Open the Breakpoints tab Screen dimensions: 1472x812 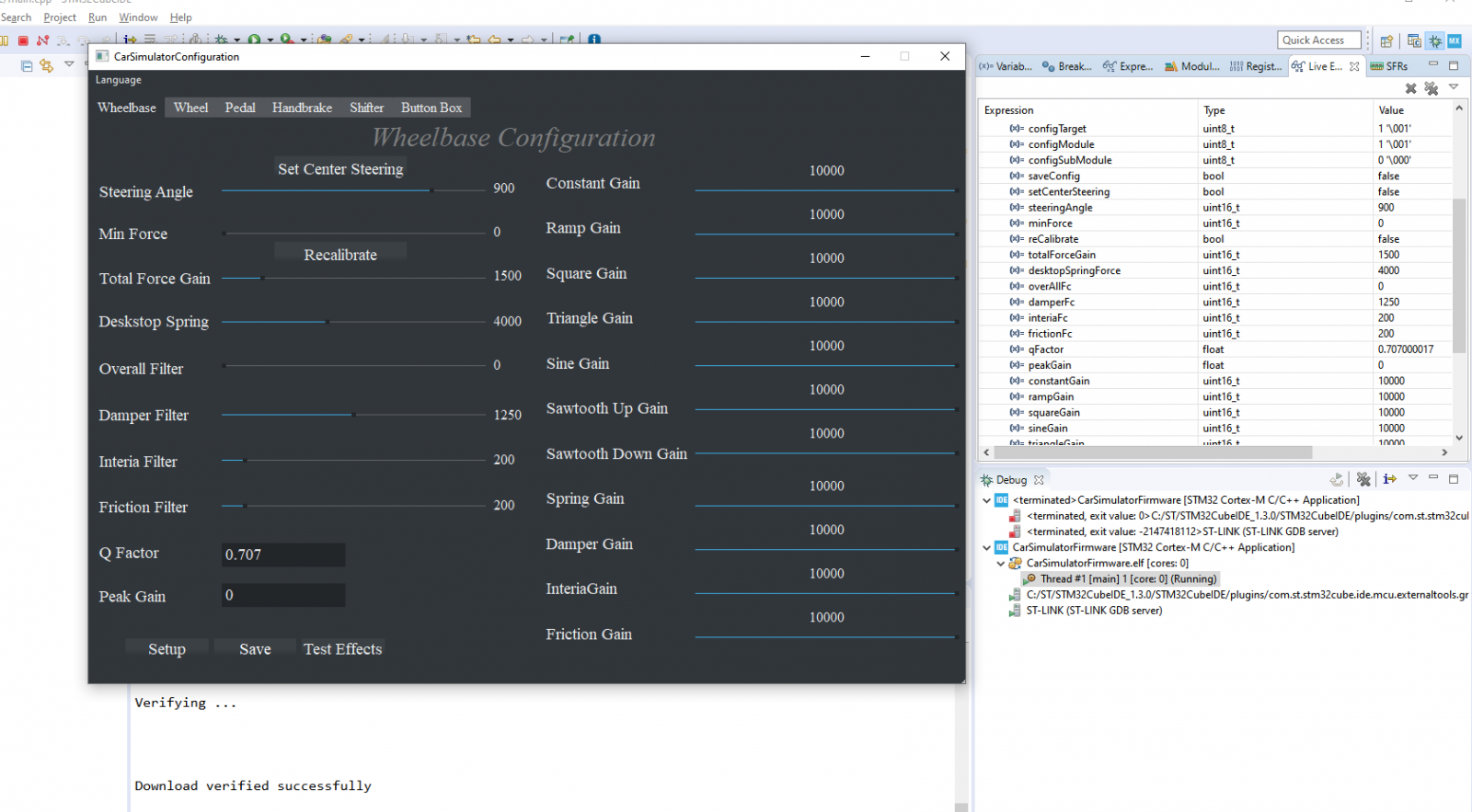click(x=1067, y=66)
